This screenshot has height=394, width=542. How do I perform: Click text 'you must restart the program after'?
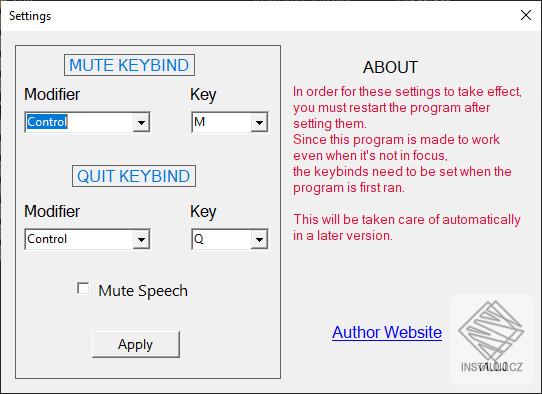click(x=391, y=108)
